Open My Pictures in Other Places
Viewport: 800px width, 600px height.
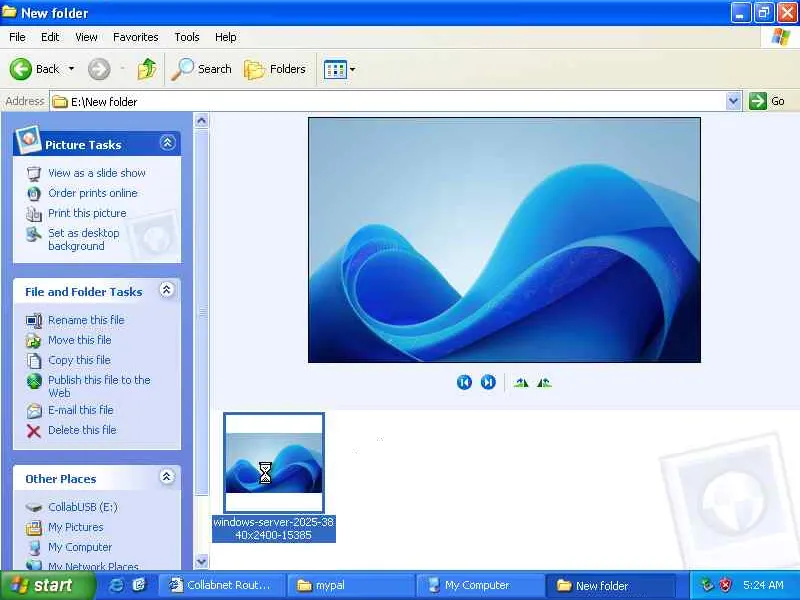(x=76, y=527)
